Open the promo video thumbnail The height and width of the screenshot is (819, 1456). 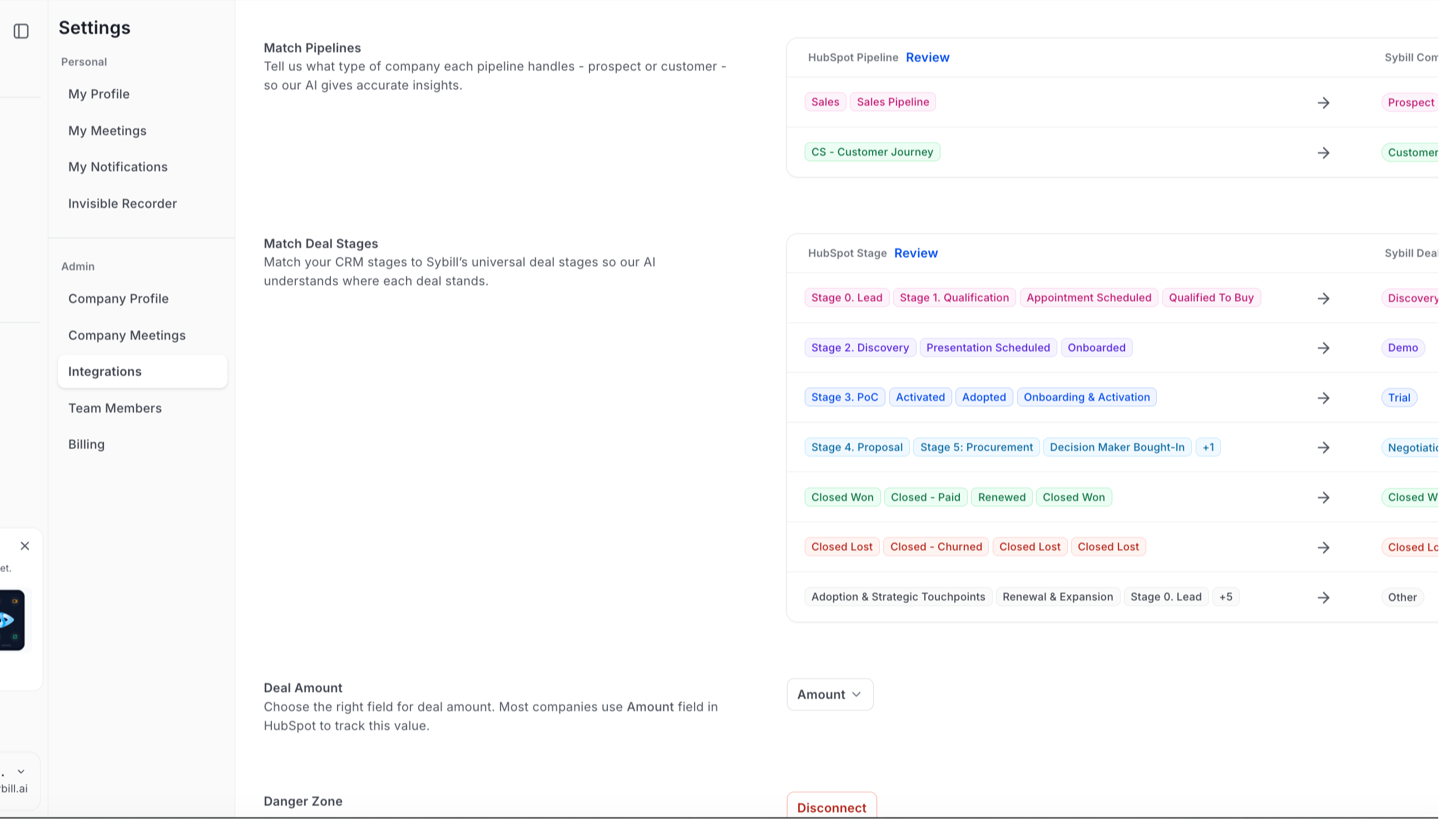[x=12, y=620]
